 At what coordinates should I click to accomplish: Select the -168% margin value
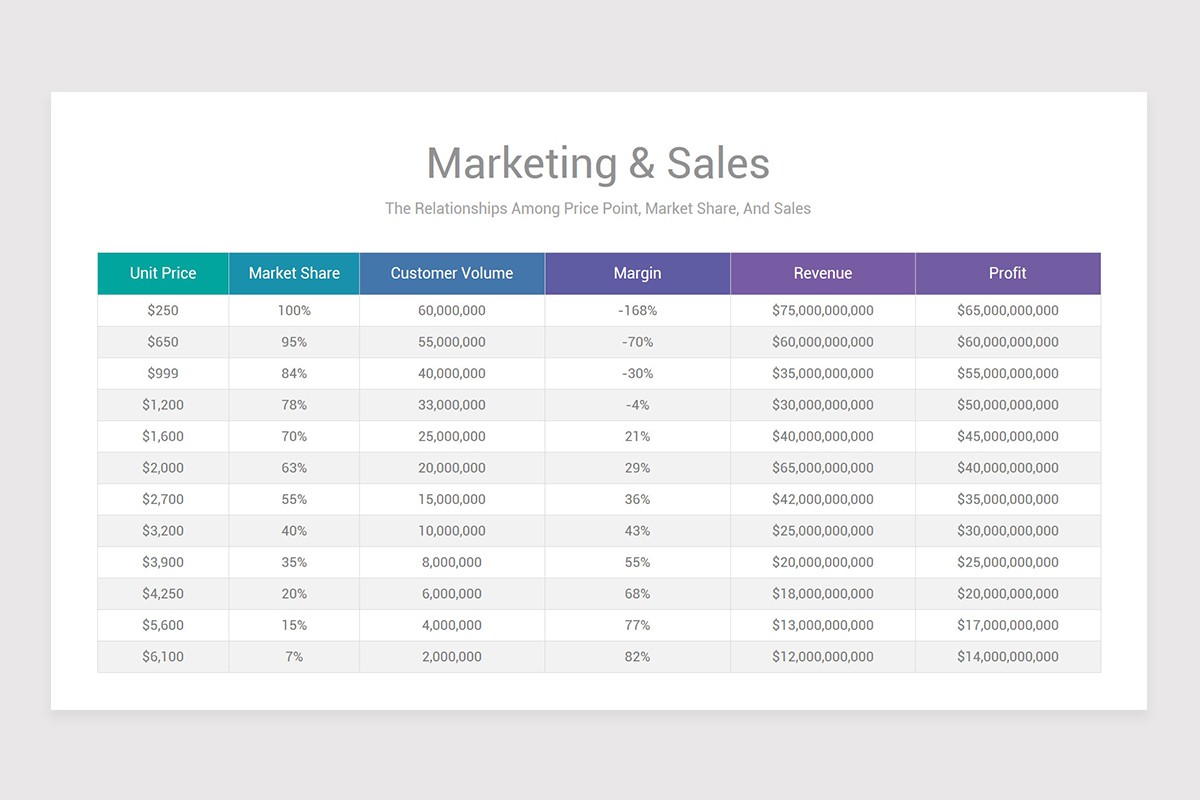tap(637, 310)
